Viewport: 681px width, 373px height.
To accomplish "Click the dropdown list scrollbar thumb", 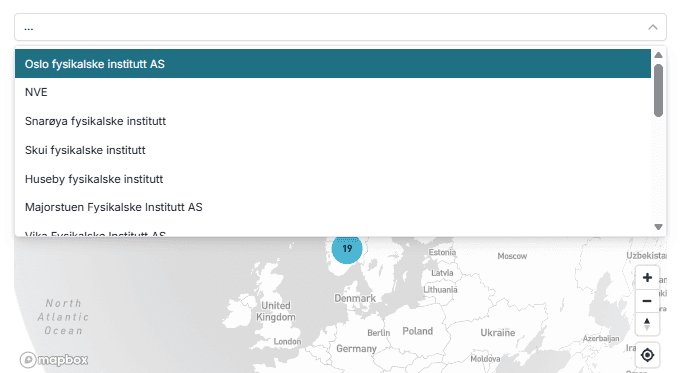I will tap(658, 90).
